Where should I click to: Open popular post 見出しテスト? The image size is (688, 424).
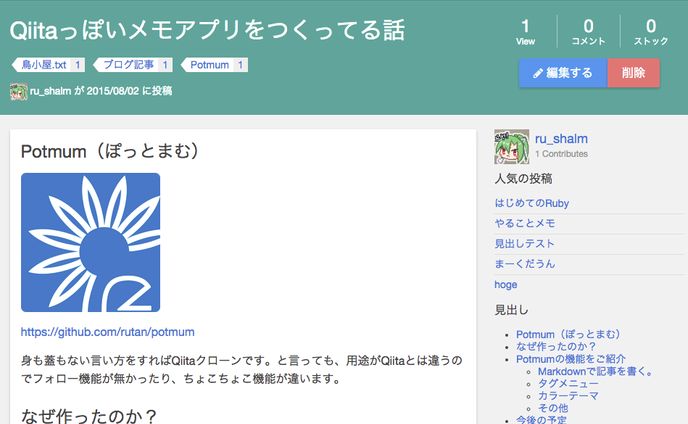pyautogui.click(x=524, y=244)
